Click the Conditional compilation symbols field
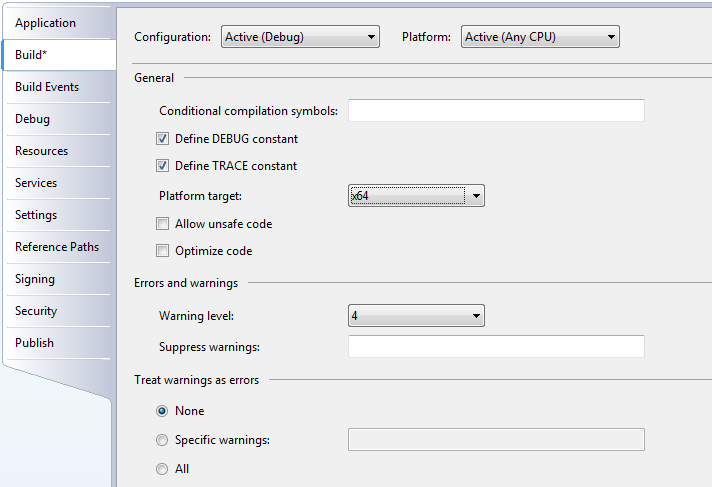 pyautogui.click(x=496, y=110)
